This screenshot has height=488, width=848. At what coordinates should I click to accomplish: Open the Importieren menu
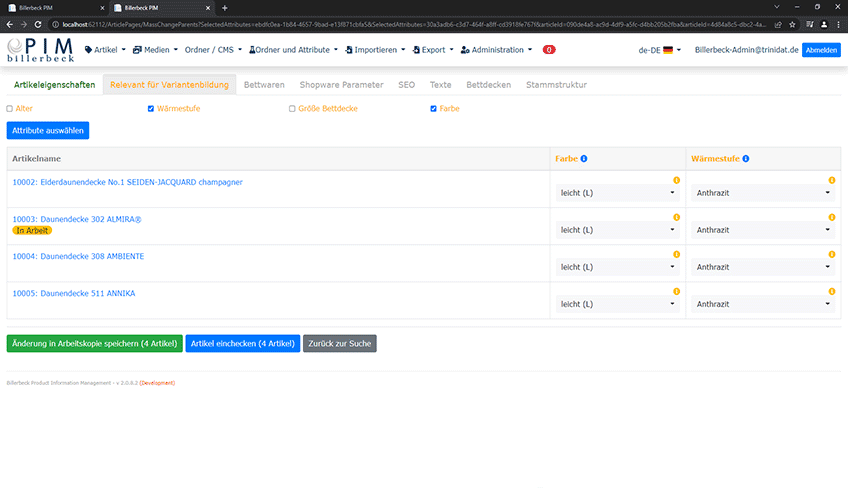click(x=375, y=50)
